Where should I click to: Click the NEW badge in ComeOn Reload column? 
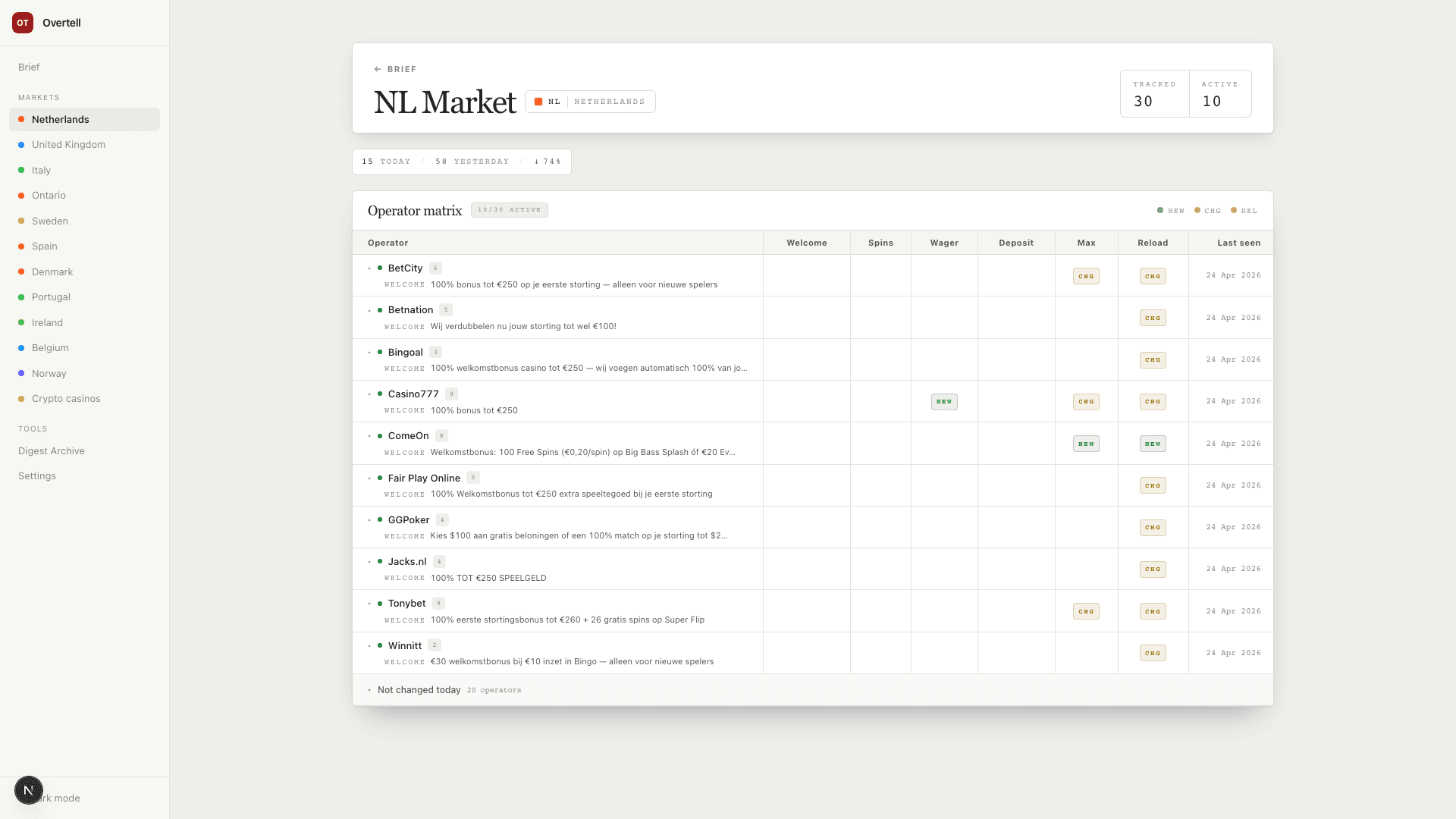[x=1153, y=444]
